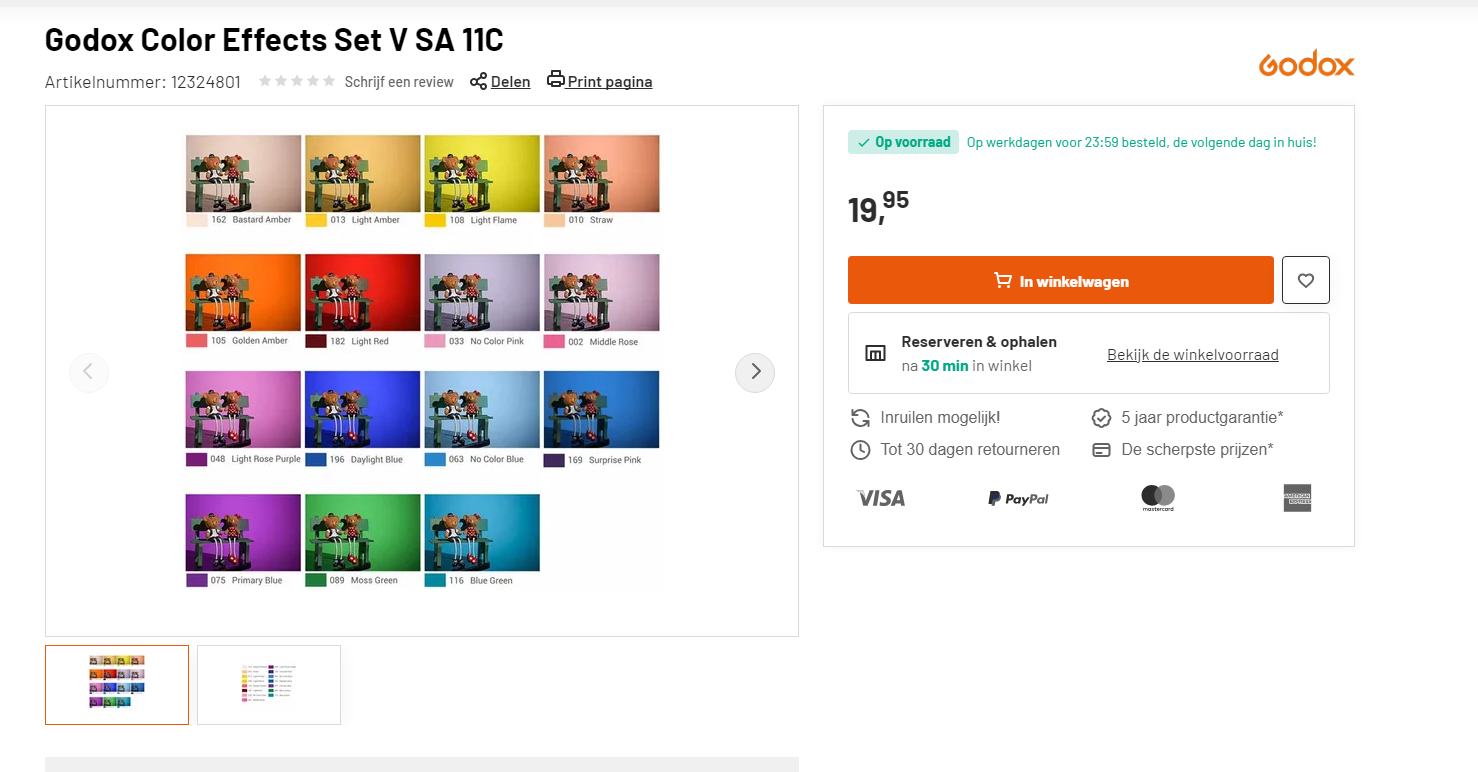
Task: Click the PayPal payment logo
Action: pyautogui.click(x=1018, y=498)
